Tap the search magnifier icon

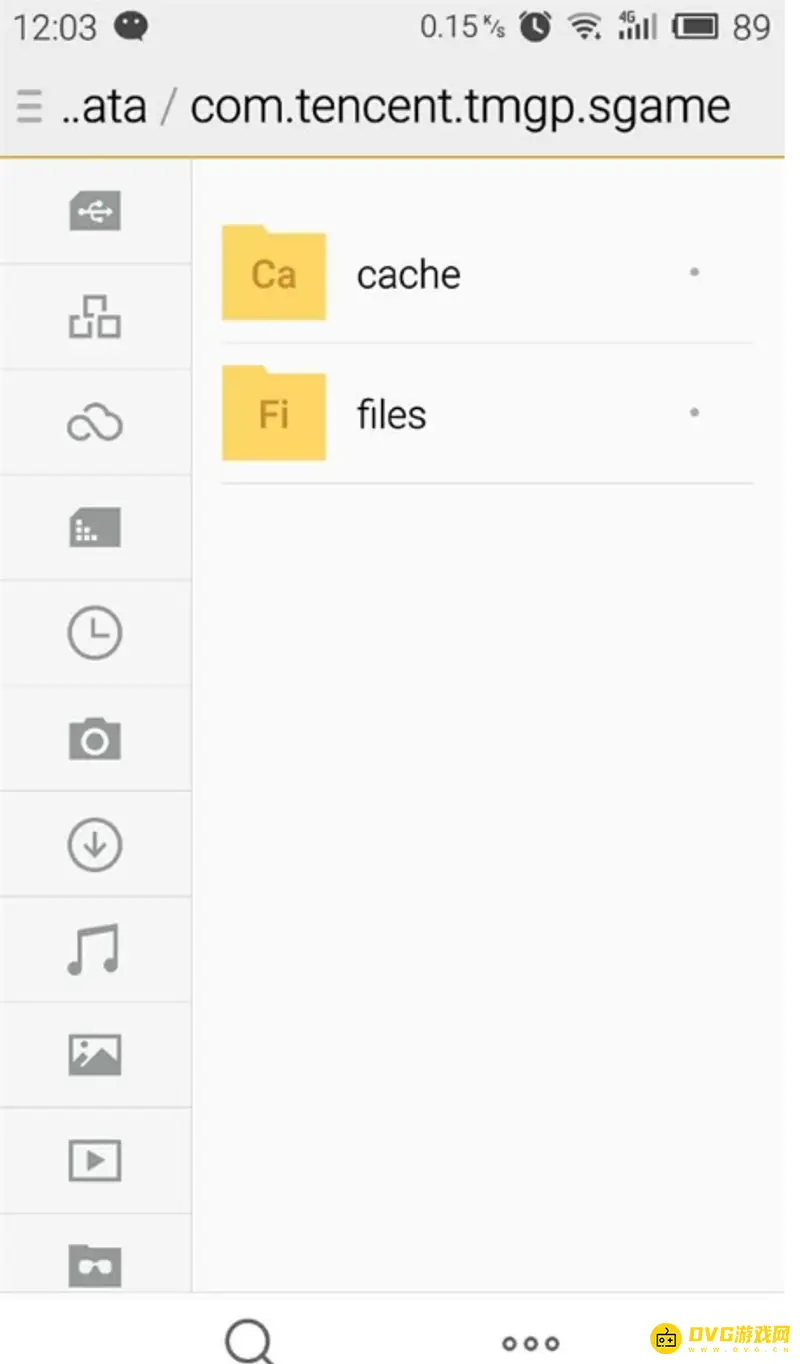(x=248, y=1340)
